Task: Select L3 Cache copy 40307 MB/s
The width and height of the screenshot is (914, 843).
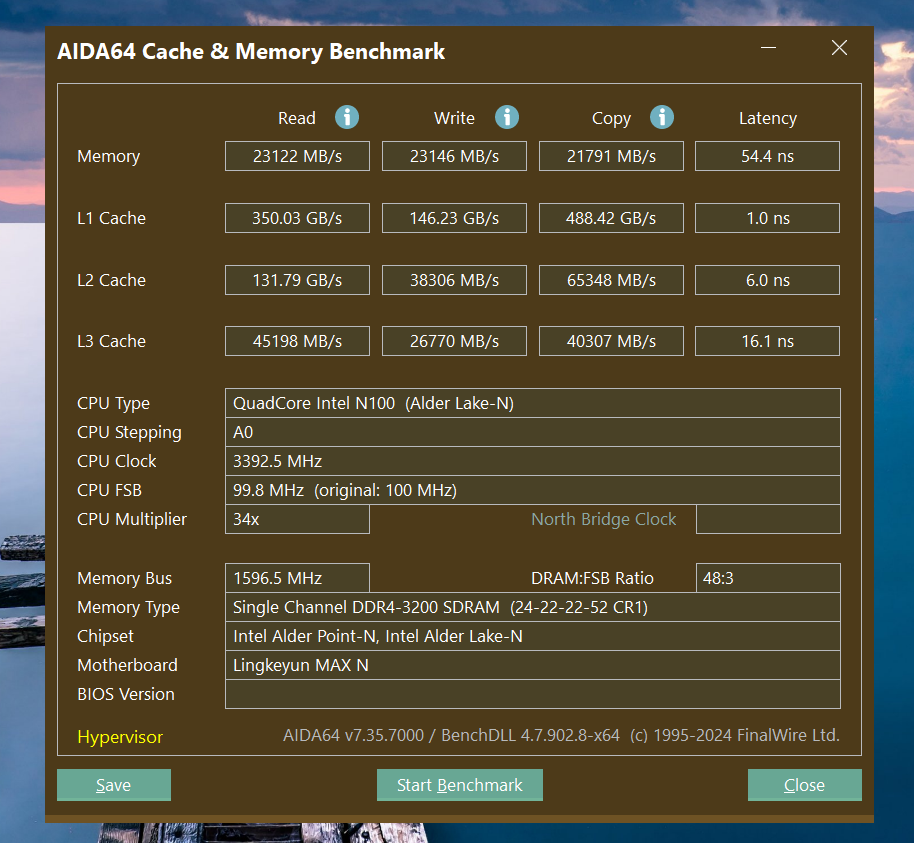Action: point(611,341)
